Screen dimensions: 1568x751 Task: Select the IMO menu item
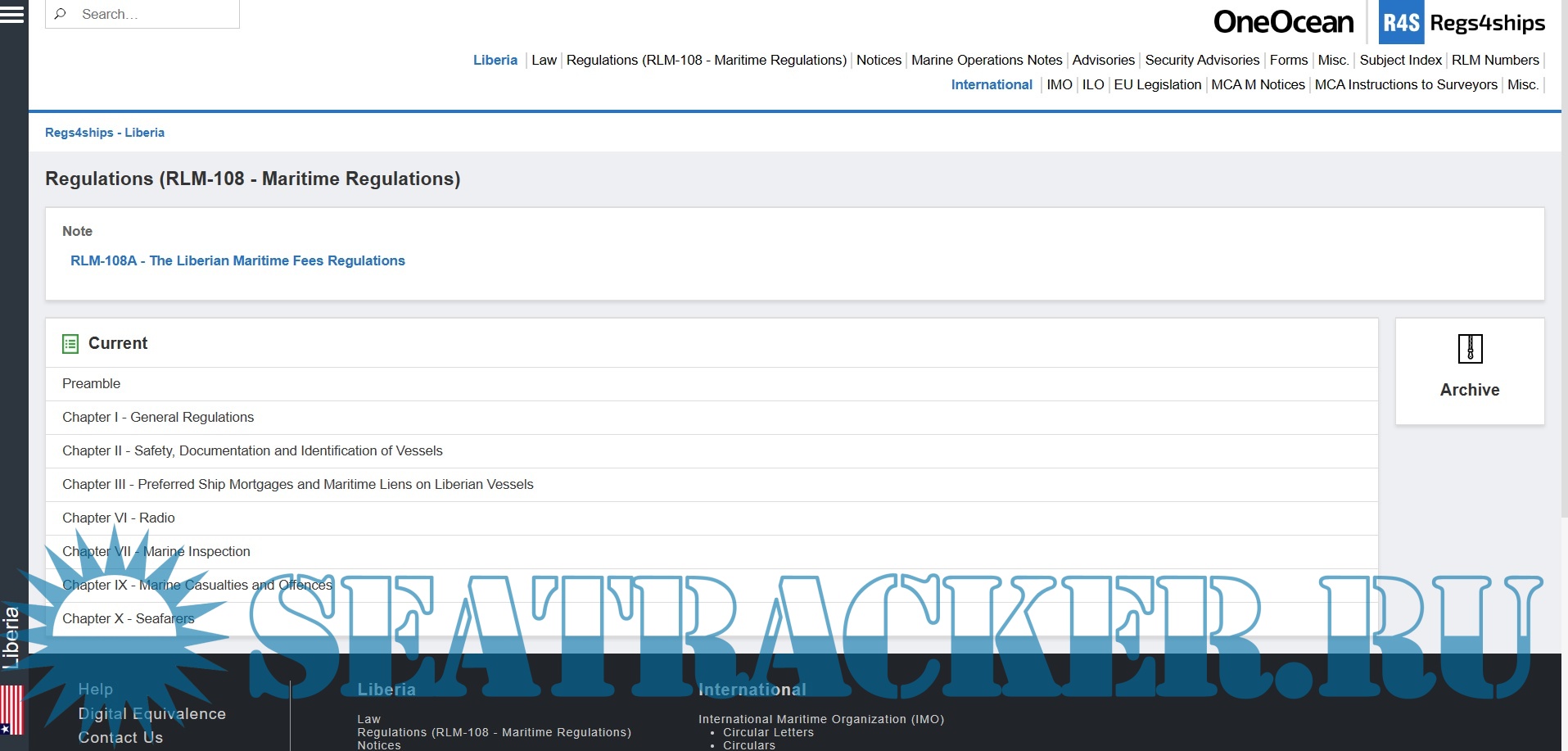pyautogui.click(x=1059, y=84)
